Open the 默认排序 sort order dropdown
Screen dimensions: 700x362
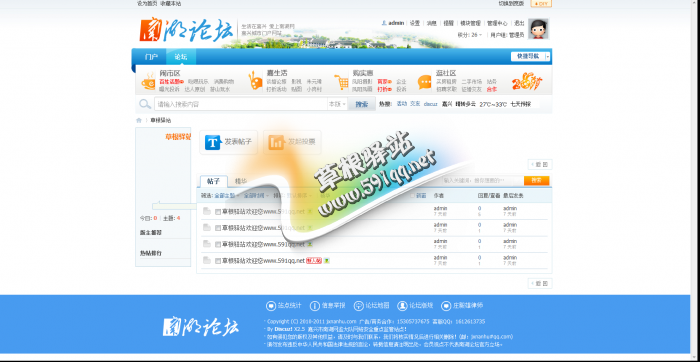point(298,196)
